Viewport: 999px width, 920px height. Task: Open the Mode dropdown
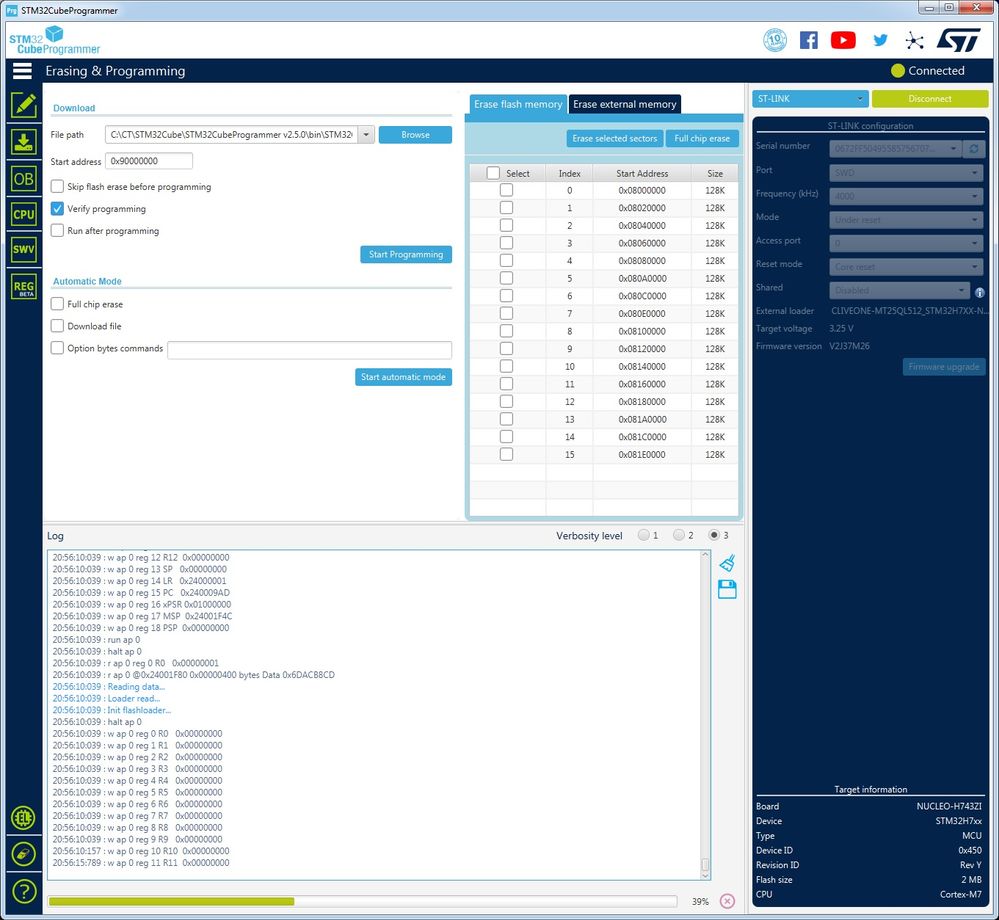(x=906, y=219)
